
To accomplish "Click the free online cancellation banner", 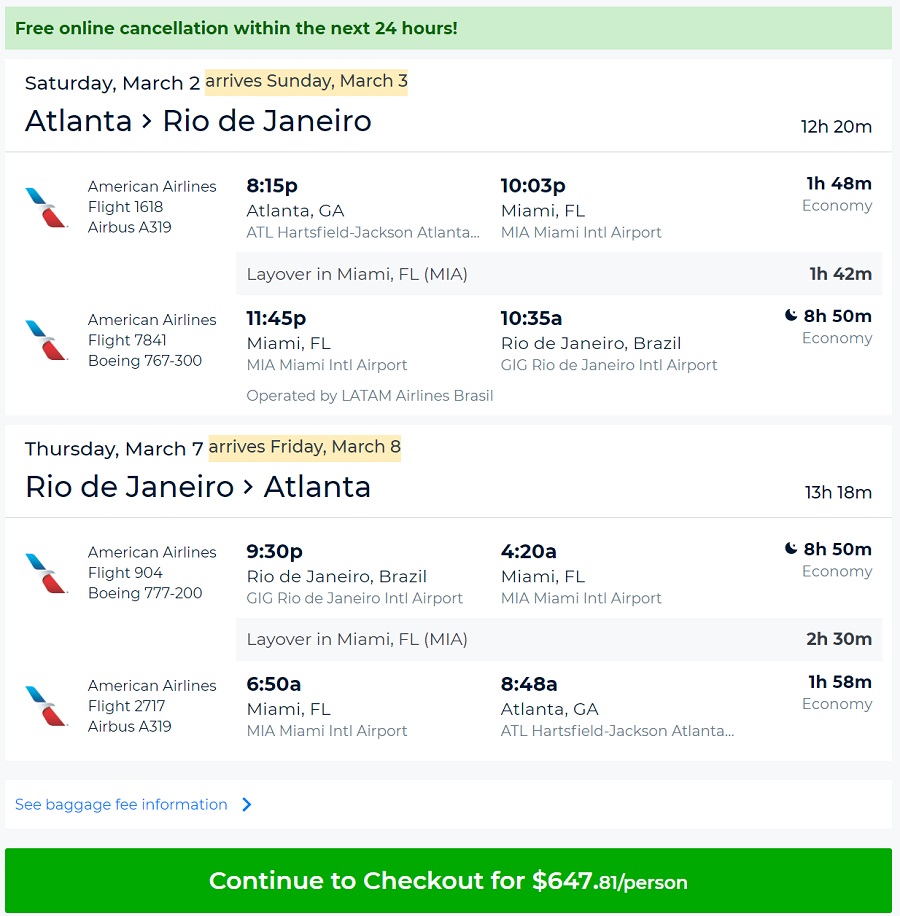I will 448,28.
